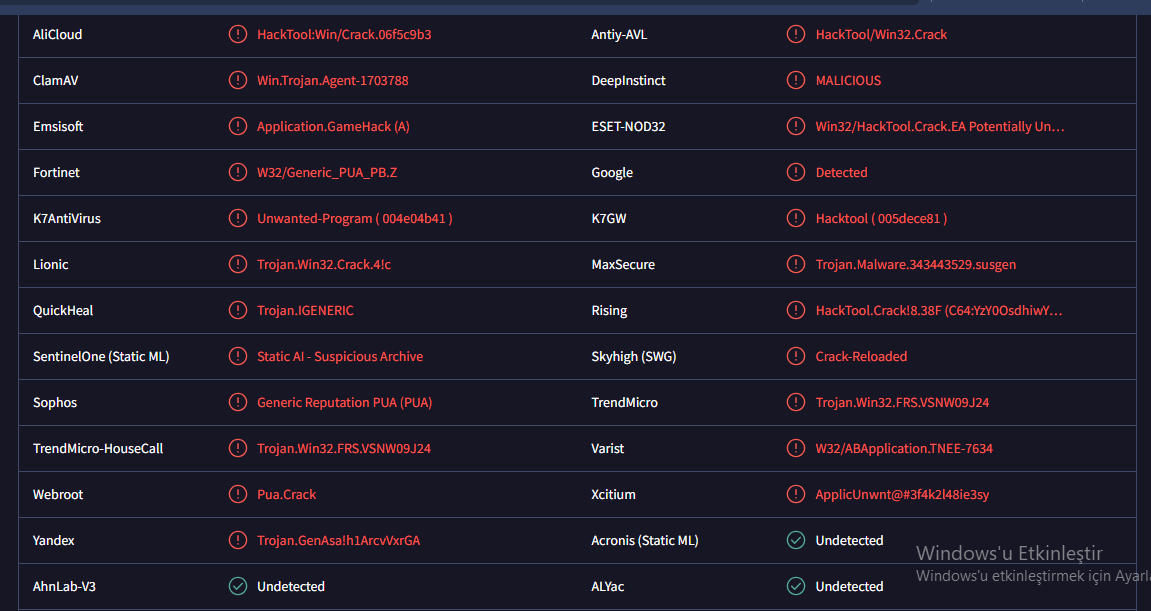
Task: Click Trojan.Malware.343443529.susgen result
Action: [915, 264]
